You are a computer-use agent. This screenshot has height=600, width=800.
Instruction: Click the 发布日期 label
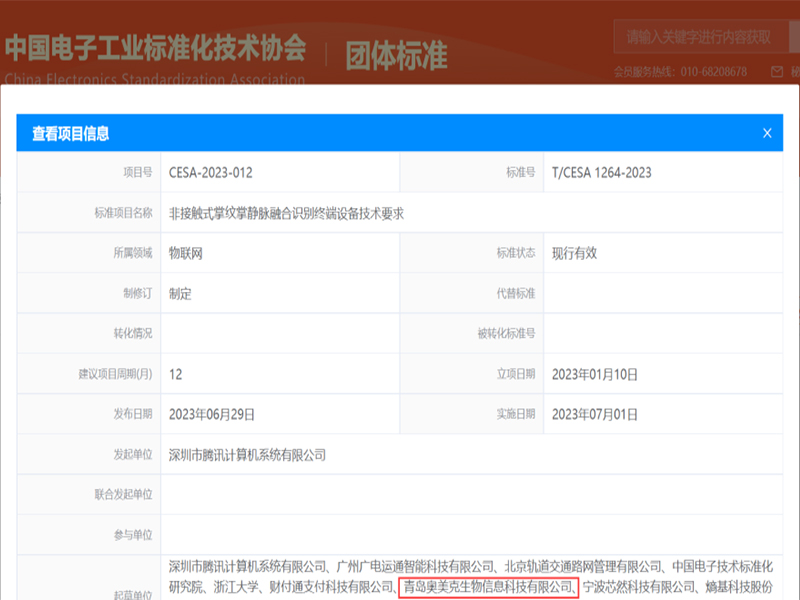tap(133, 414)
